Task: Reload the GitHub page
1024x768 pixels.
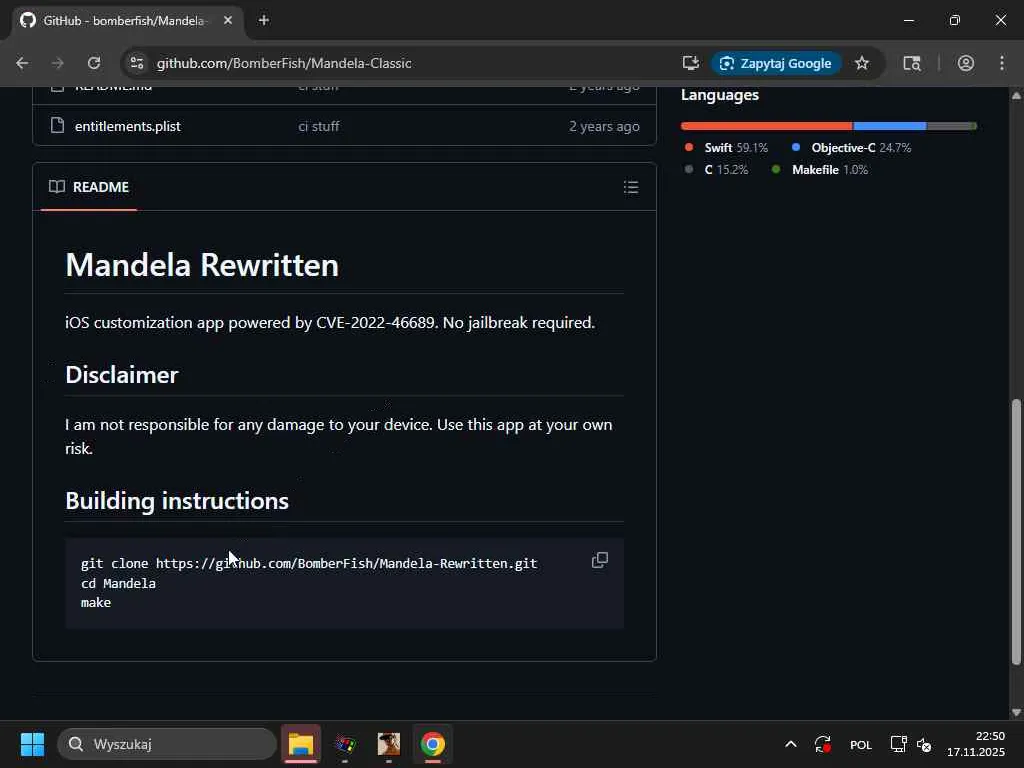Action: [94, 63]
